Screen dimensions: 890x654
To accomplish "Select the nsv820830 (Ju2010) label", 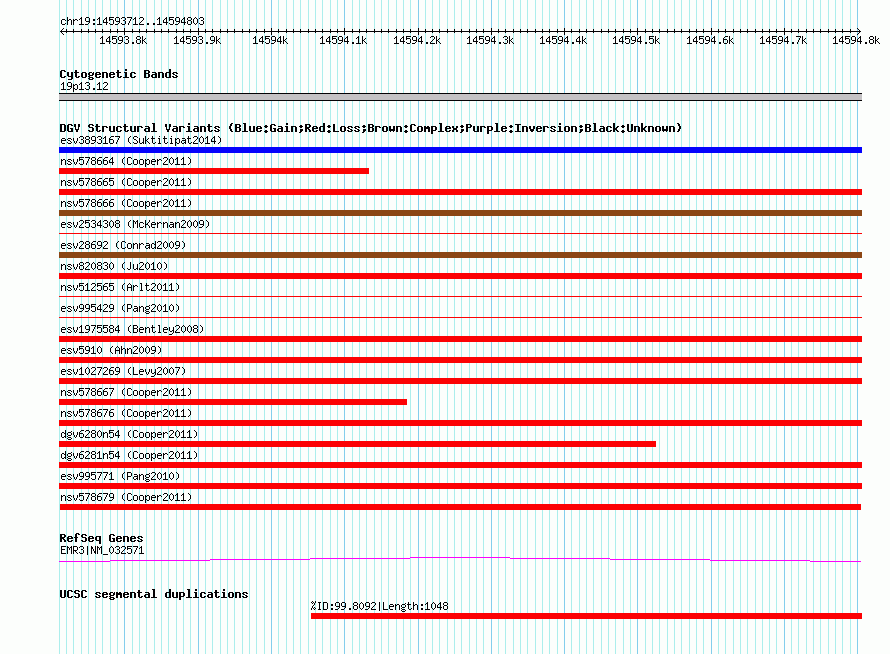I will [x=114, y=266].
